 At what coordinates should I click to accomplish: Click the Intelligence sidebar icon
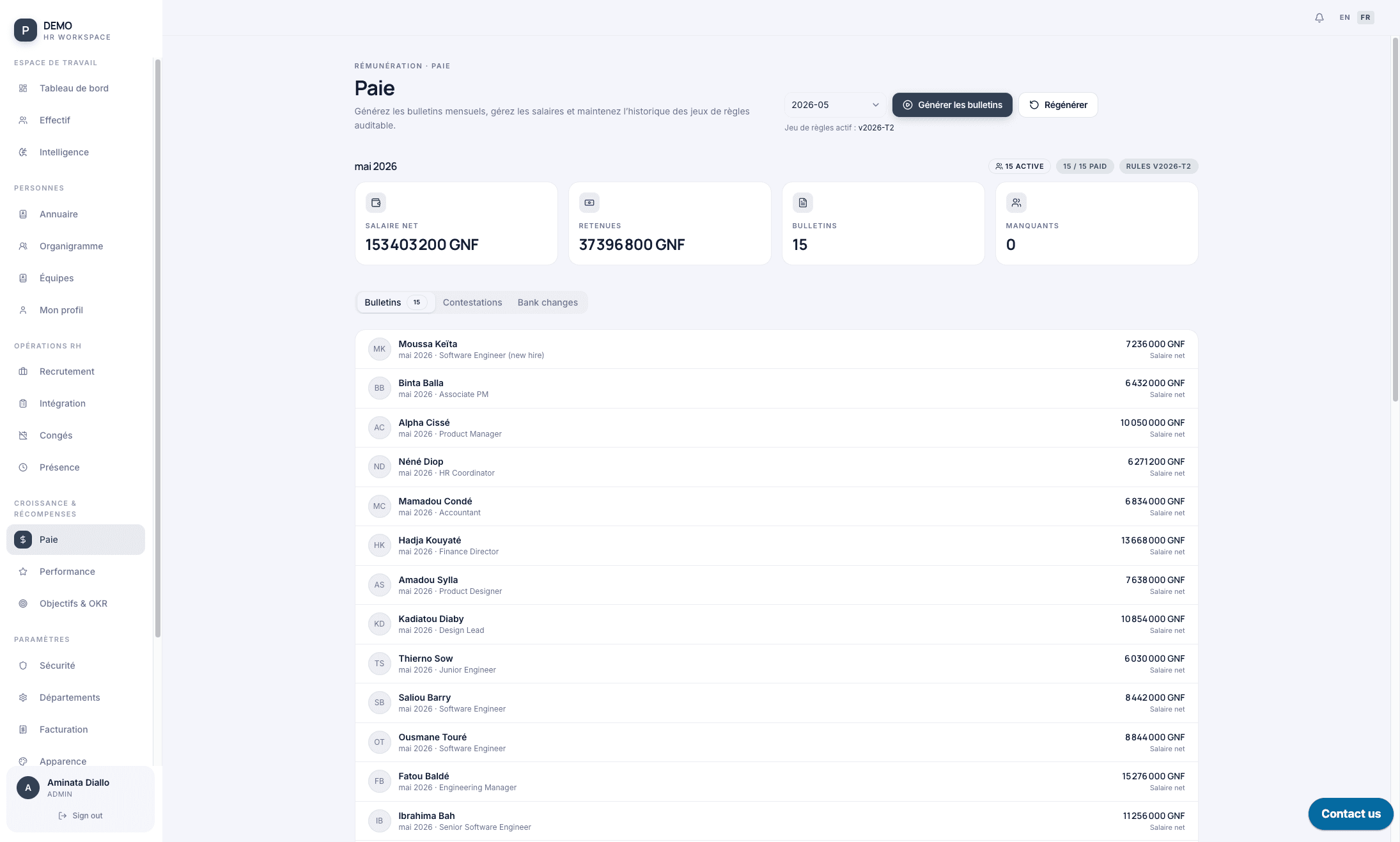(x=23, y=152)
